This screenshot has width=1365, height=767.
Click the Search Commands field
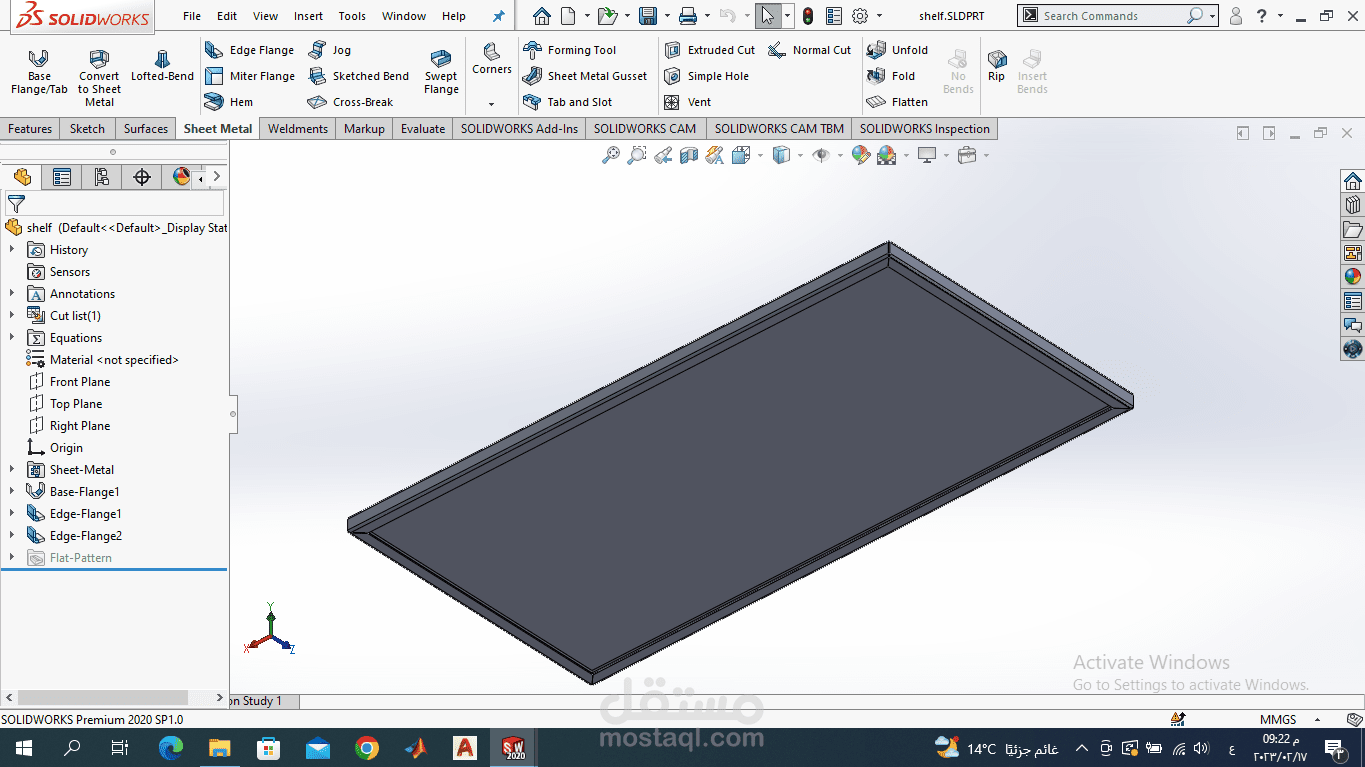pos(1113,16)
